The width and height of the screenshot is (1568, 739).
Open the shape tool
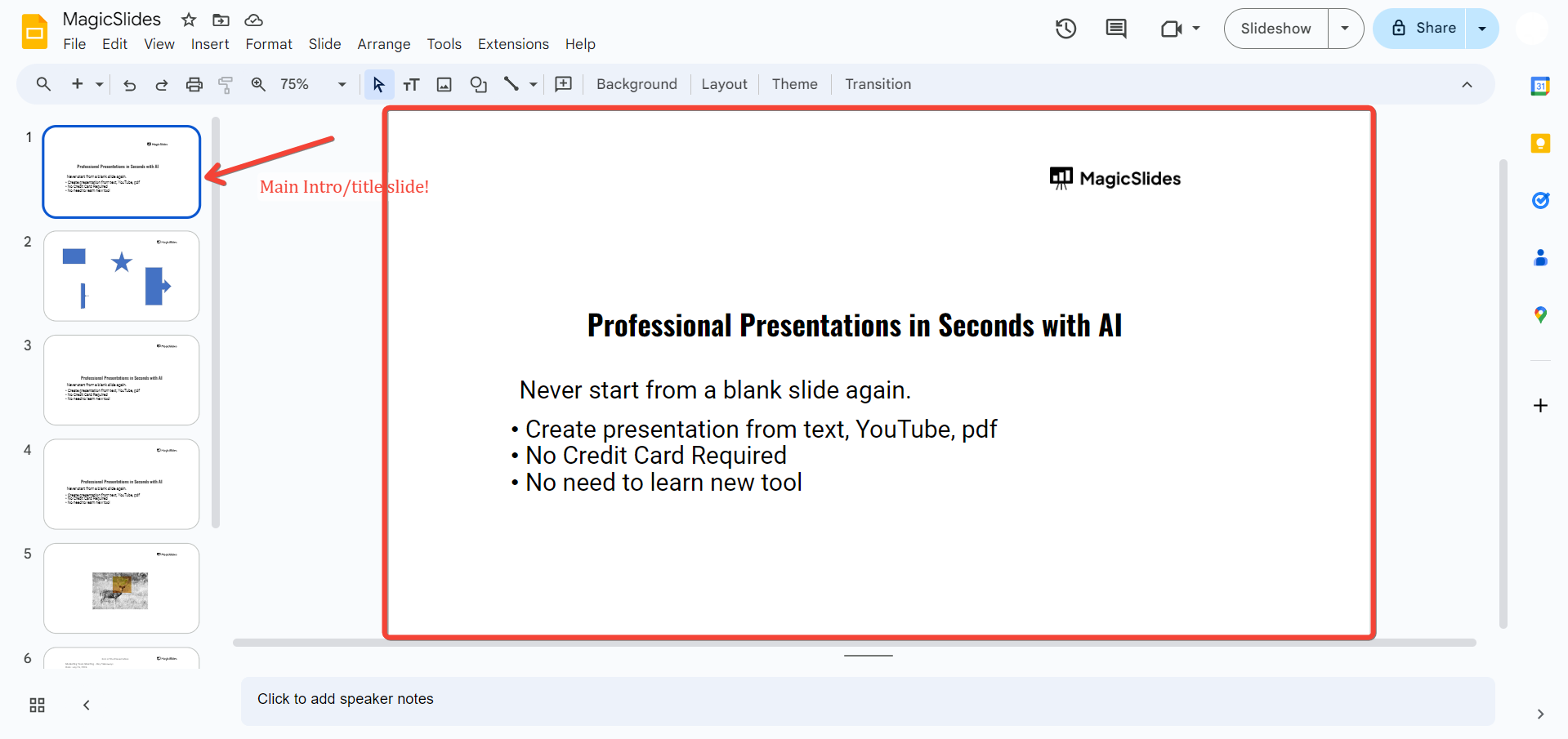coord(479,84)
